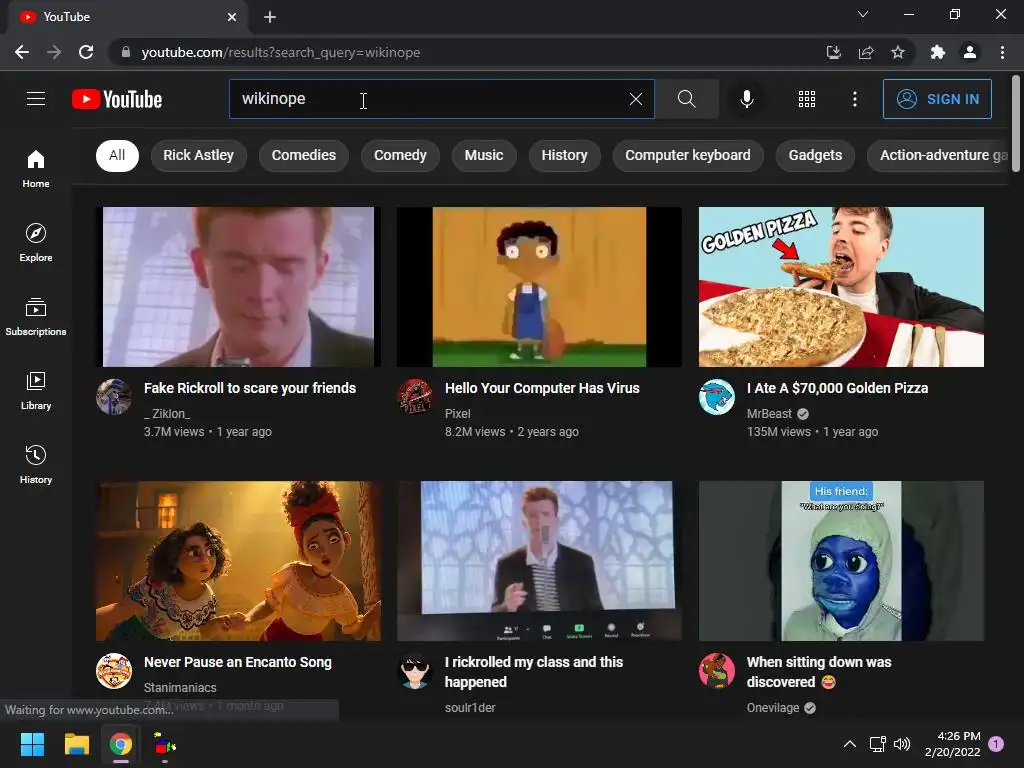Viewport: 1024px width, 768px height.
Task: Open a new browser tab
Action: tap(270, 17)
